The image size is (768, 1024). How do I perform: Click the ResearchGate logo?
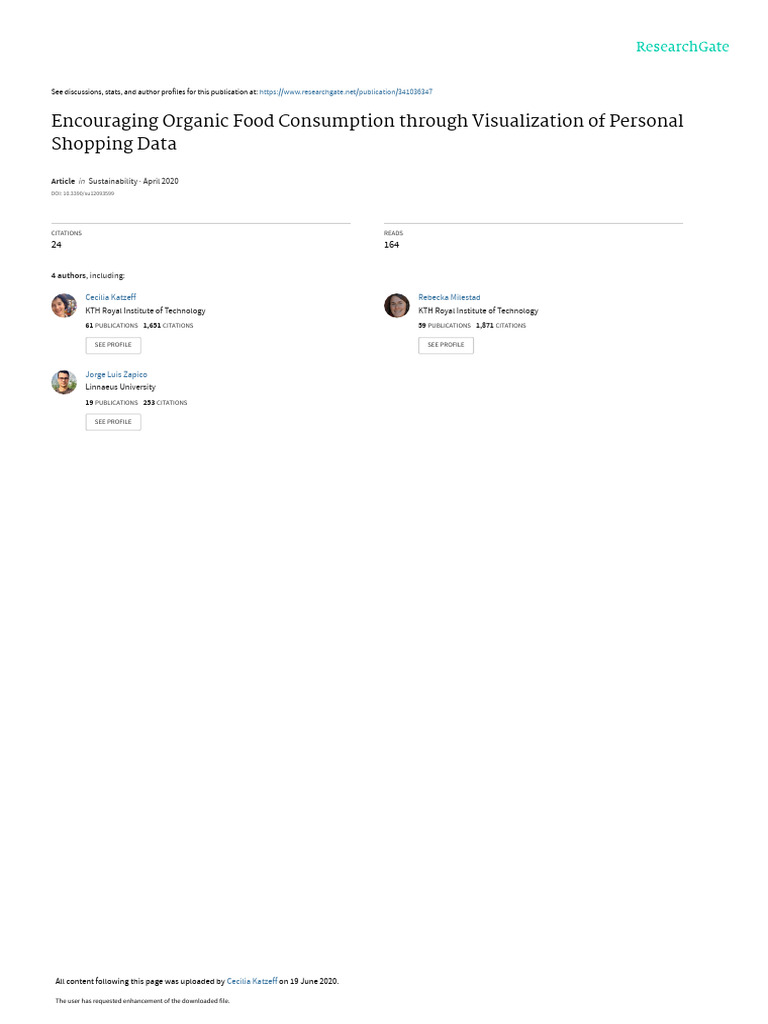(x=682, y=47)
